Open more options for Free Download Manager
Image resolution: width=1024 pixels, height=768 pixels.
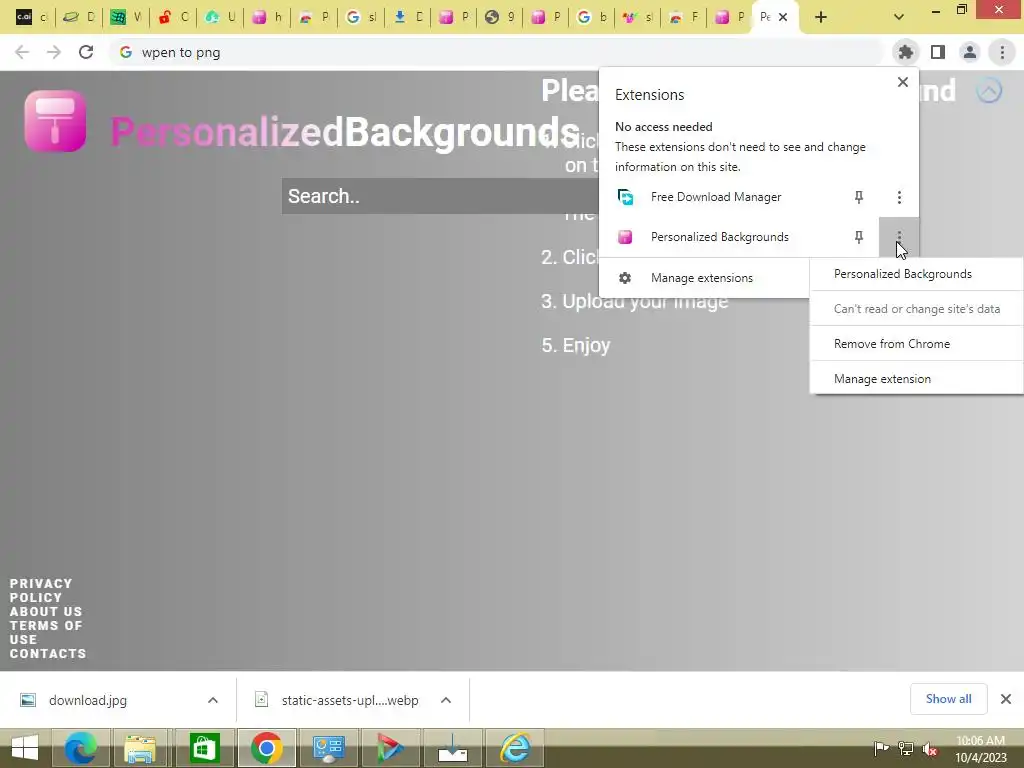pyautogui.click(x=899, y=197)
